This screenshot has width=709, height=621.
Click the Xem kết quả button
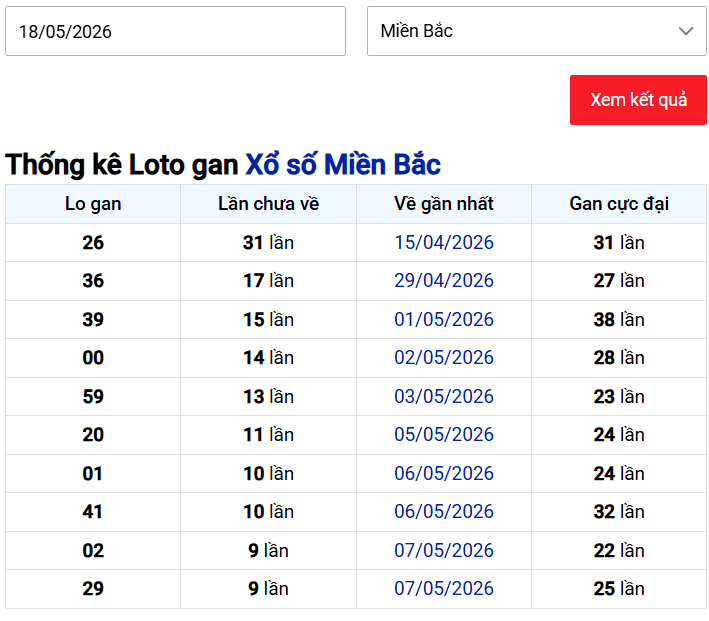(x=638, y=100)
